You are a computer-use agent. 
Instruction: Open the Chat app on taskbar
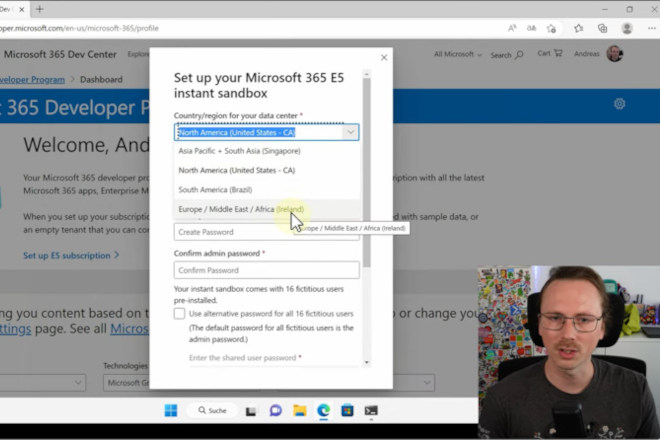coord(275,410)
